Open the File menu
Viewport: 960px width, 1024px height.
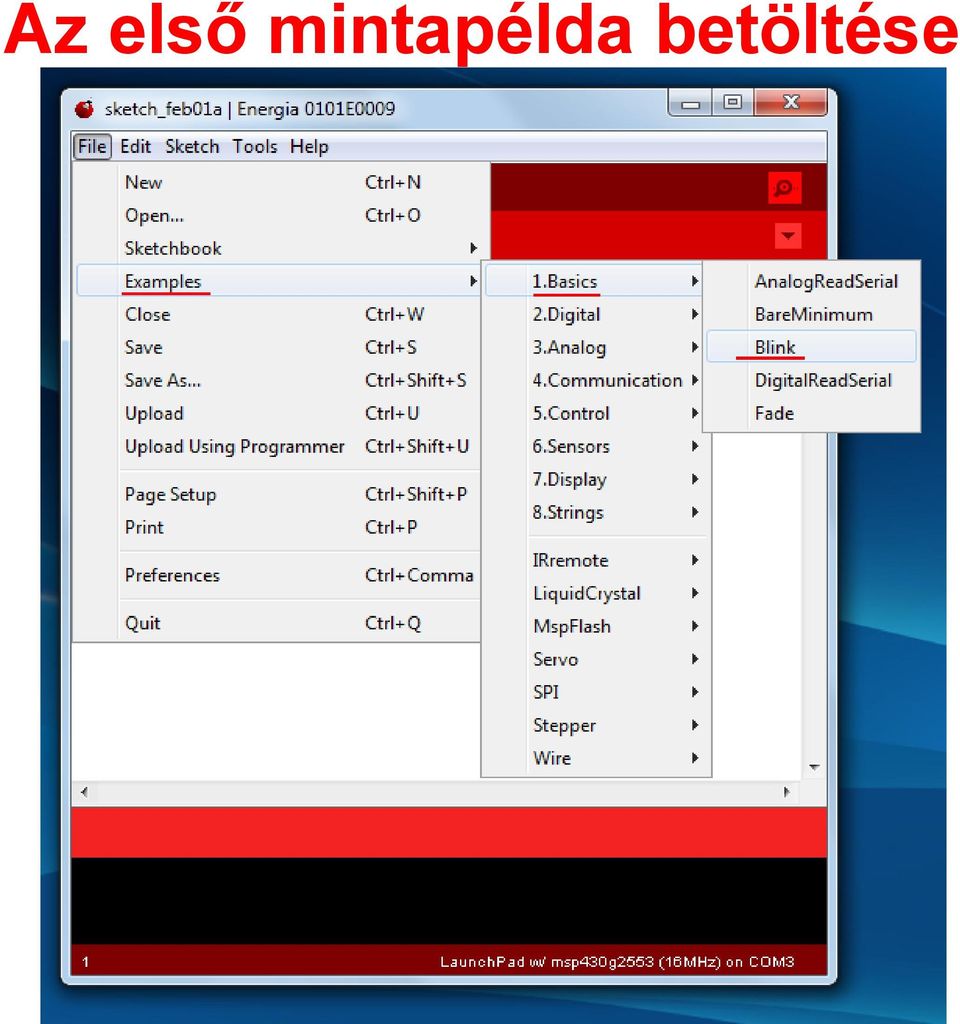tap(92, 146)
